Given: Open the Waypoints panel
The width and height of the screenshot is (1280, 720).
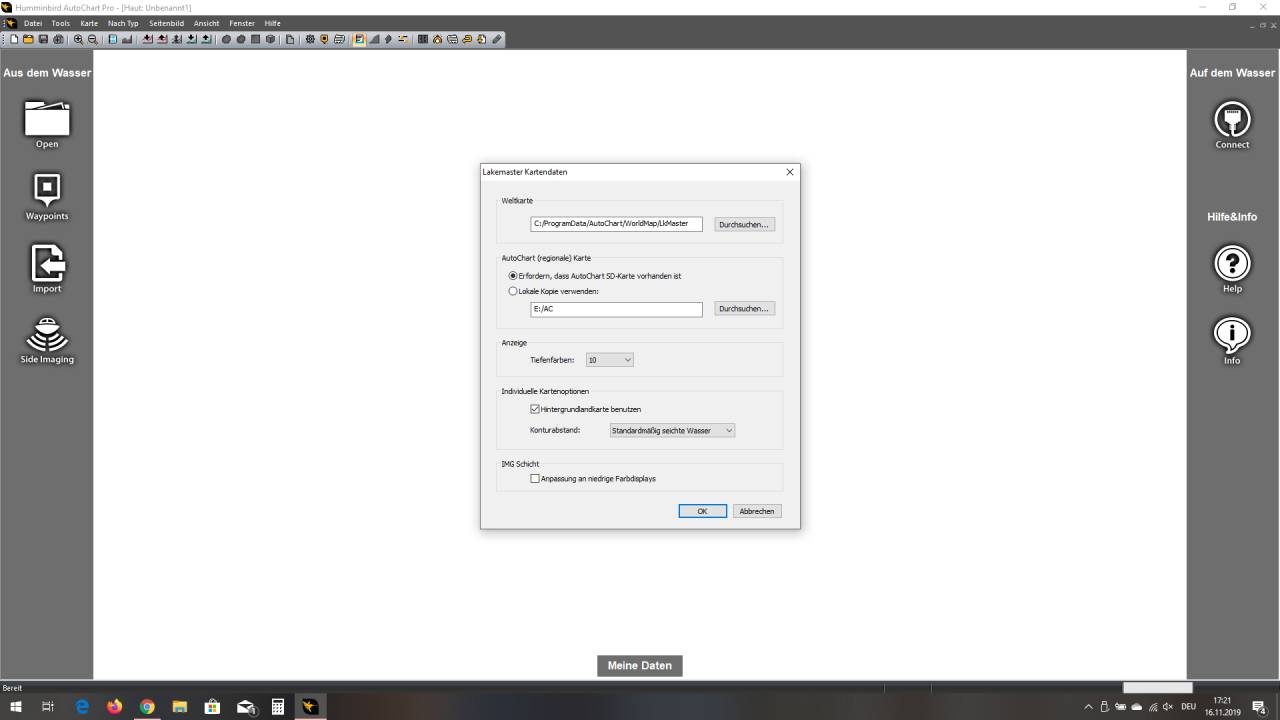Looking at the screenshot, I should (x=47, y=190).
